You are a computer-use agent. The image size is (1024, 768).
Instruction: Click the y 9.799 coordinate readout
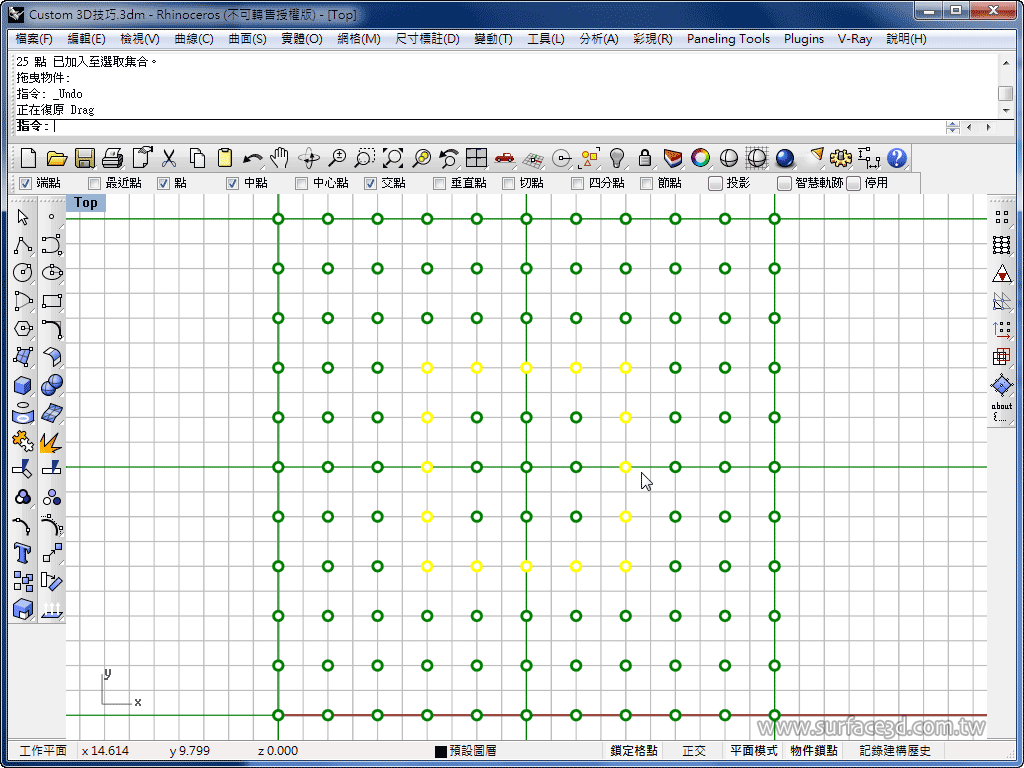(190, 751)
